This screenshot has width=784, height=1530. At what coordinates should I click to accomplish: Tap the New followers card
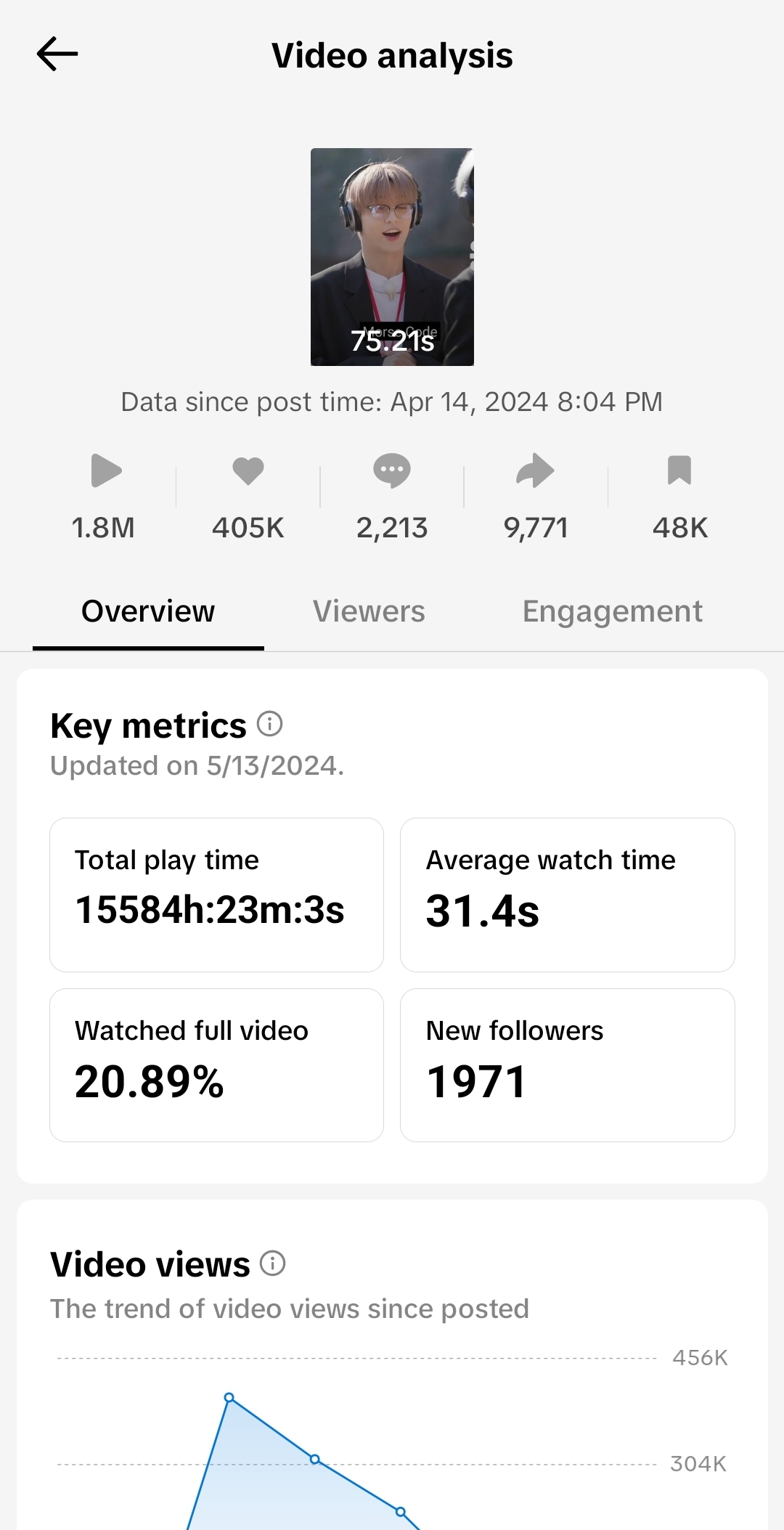pos(567,1065)
